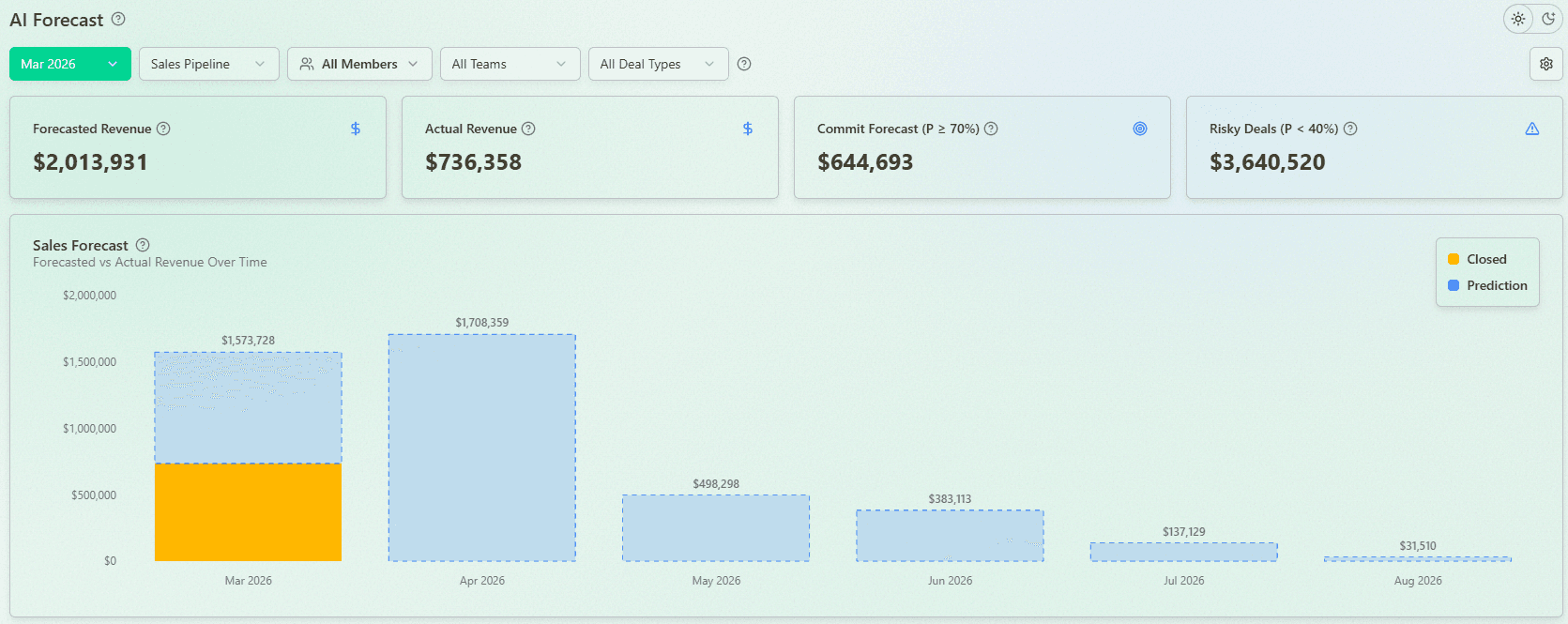Click dollar icon on Forecasted Revenue card
Viewport: 1568px width, 624px height.
point(356,129)
